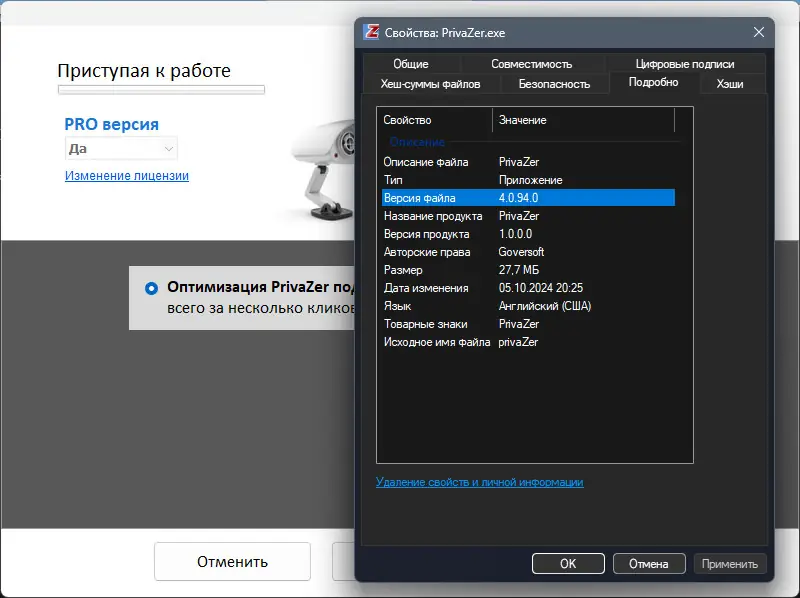
Task: Open the PRO версия dropdown showing Да
Action: (120, 147)
